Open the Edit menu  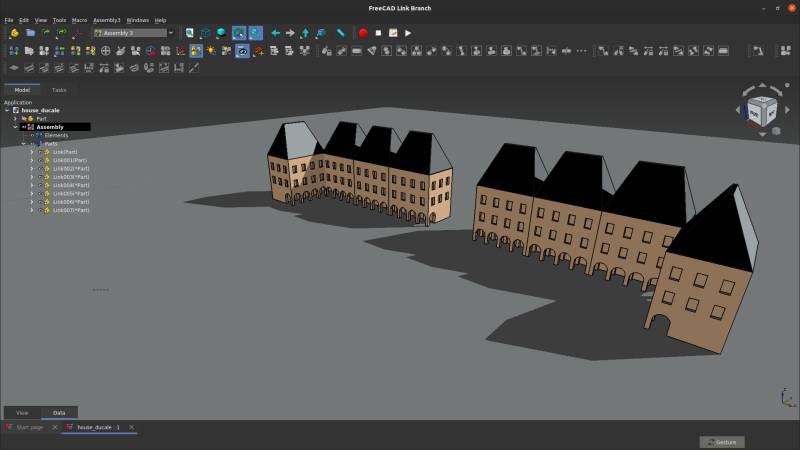(24, 20)
